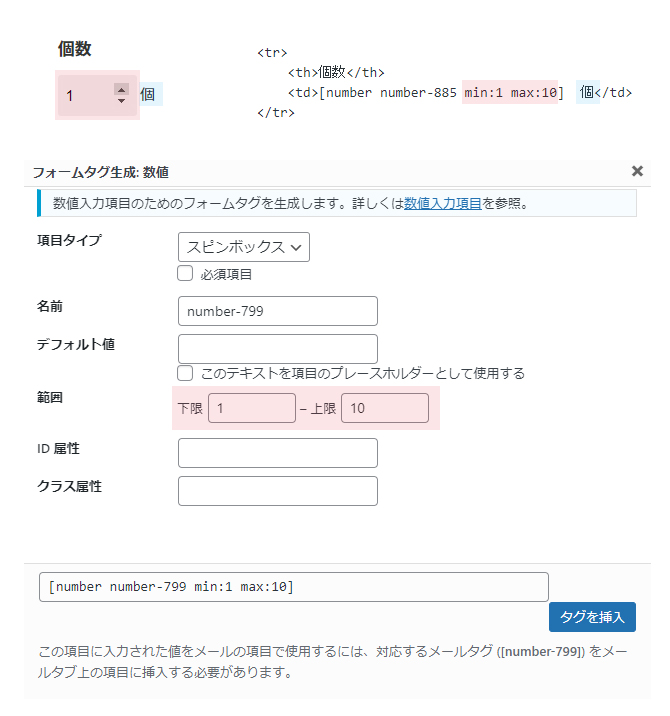The width and height of the screenshot is (670, 716).
Task: Open the 数値入力項目 reference link
Action: pos(443,203)
